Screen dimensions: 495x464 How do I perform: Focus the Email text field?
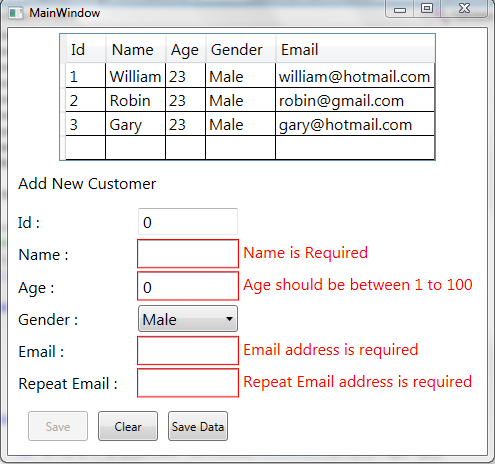[x=188, y=351]
